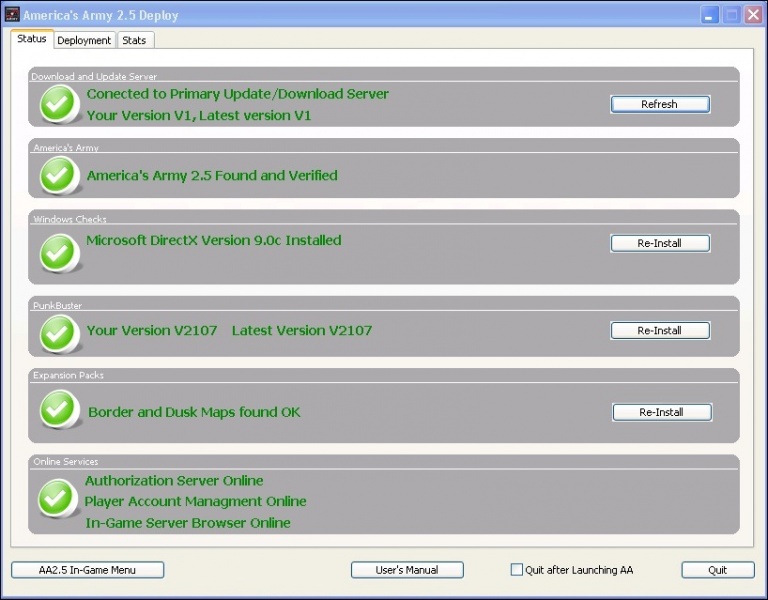Screen dimensions: 768x600
Task: Click text In-Game Server Browser Online
Action: pyautogui.click(x=188, y=523)
